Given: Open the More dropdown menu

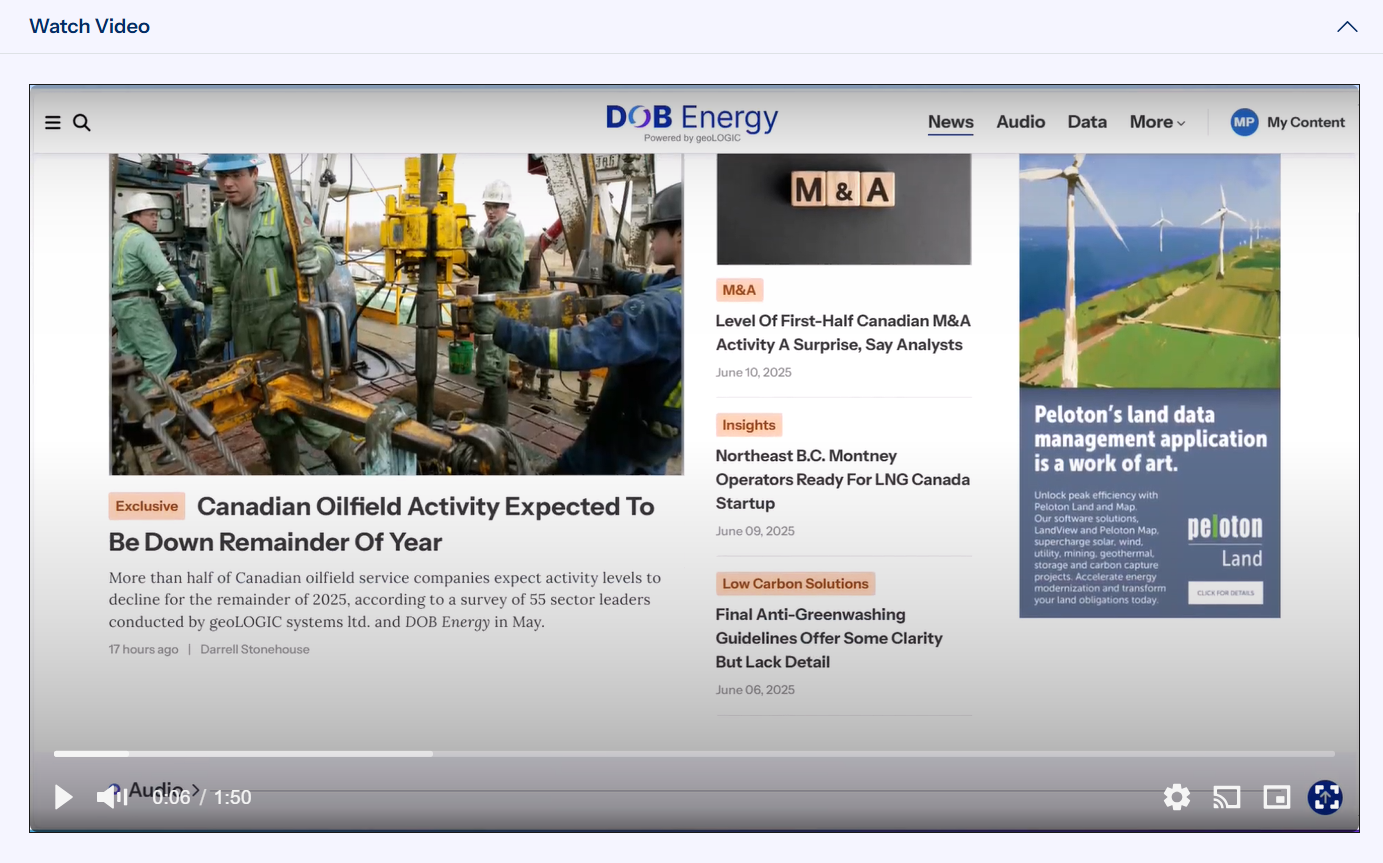Looking at the screenshot, I should [1157, 122].
